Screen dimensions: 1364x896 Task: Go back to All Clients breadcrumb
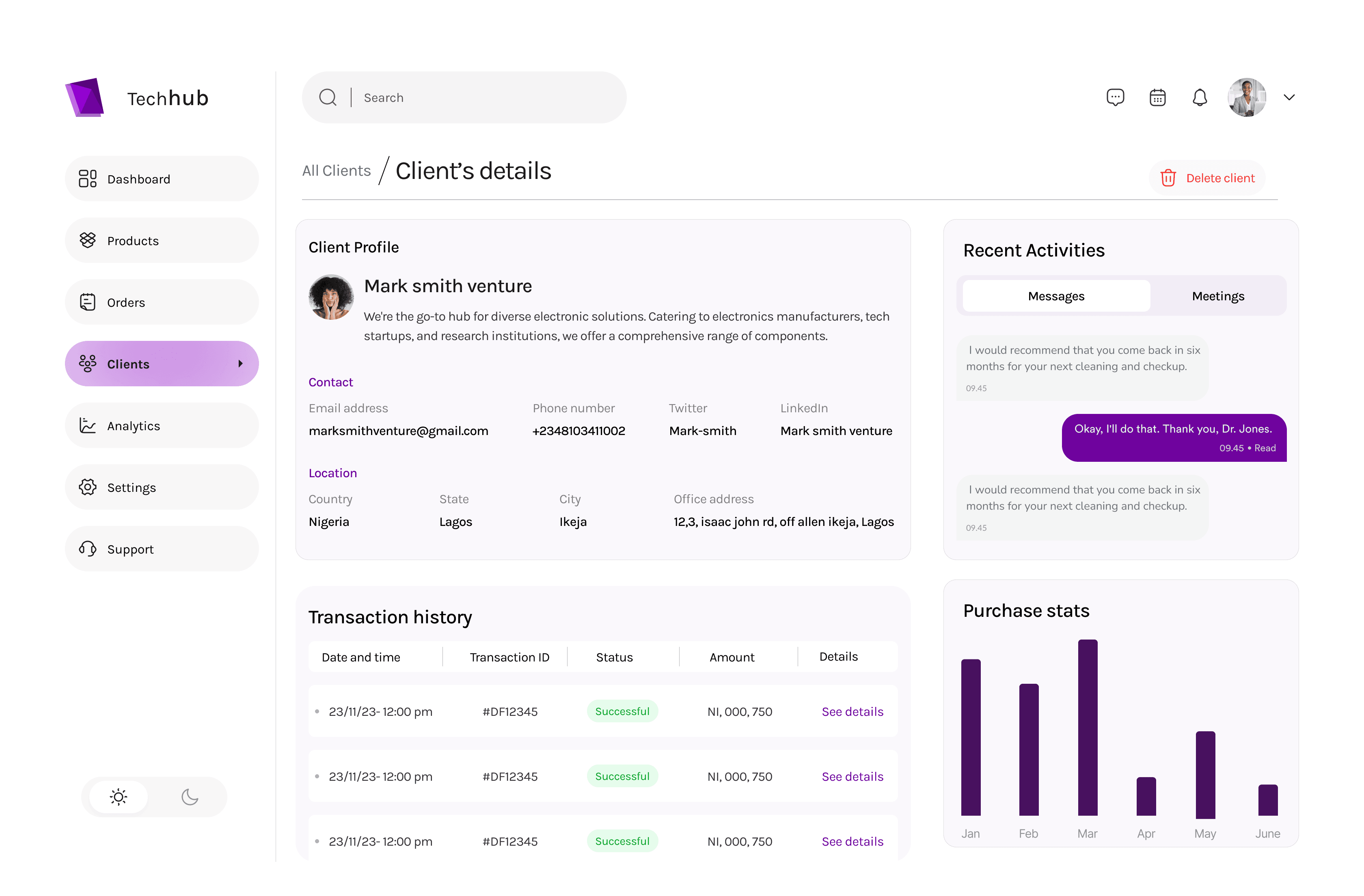tap(337, 171)
